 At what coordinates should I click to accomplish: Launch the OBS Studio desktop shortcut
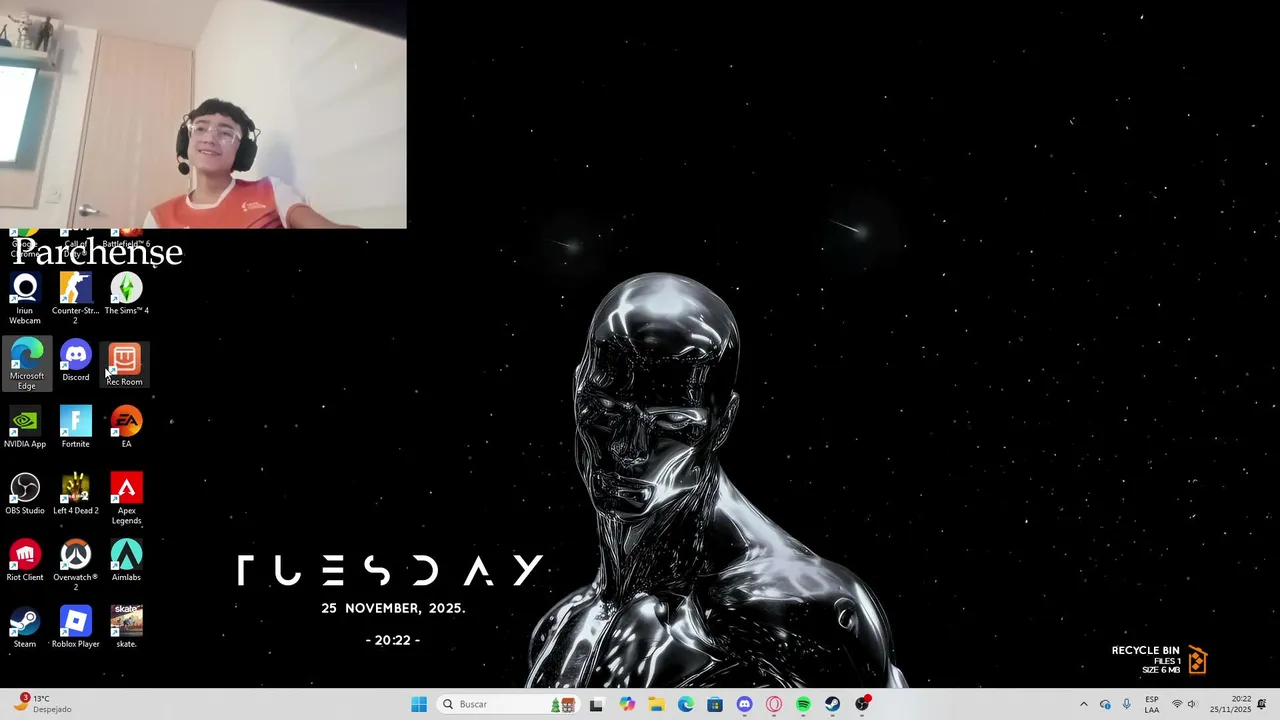pos(25,494)
